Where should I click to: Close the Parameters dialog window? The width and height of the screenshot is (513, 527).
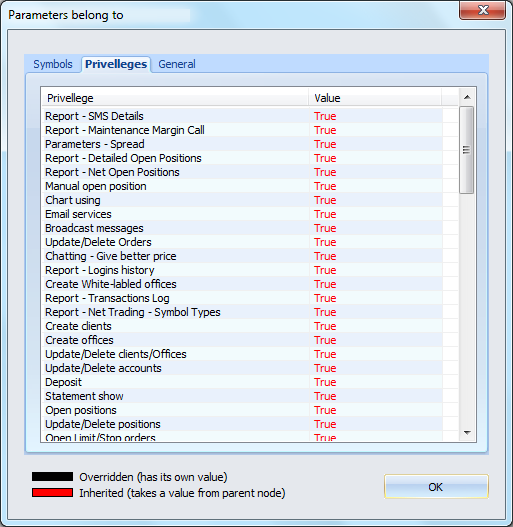click(x=483, y=10)
